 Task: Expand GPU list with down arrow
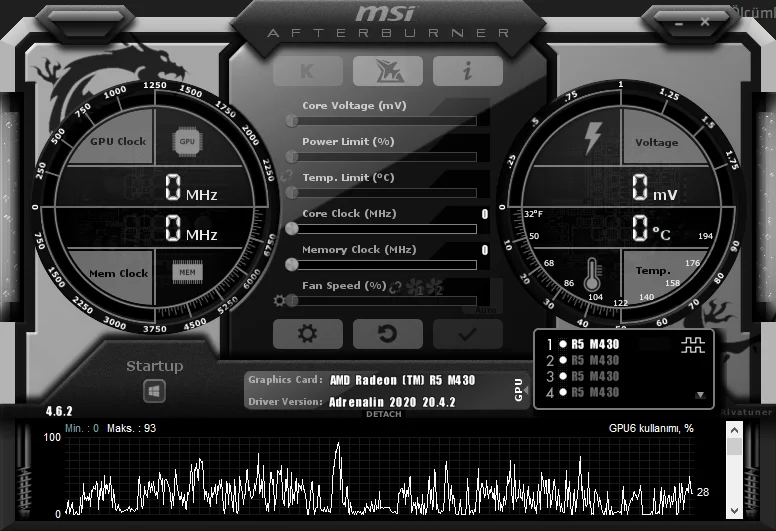click(700, 395)
